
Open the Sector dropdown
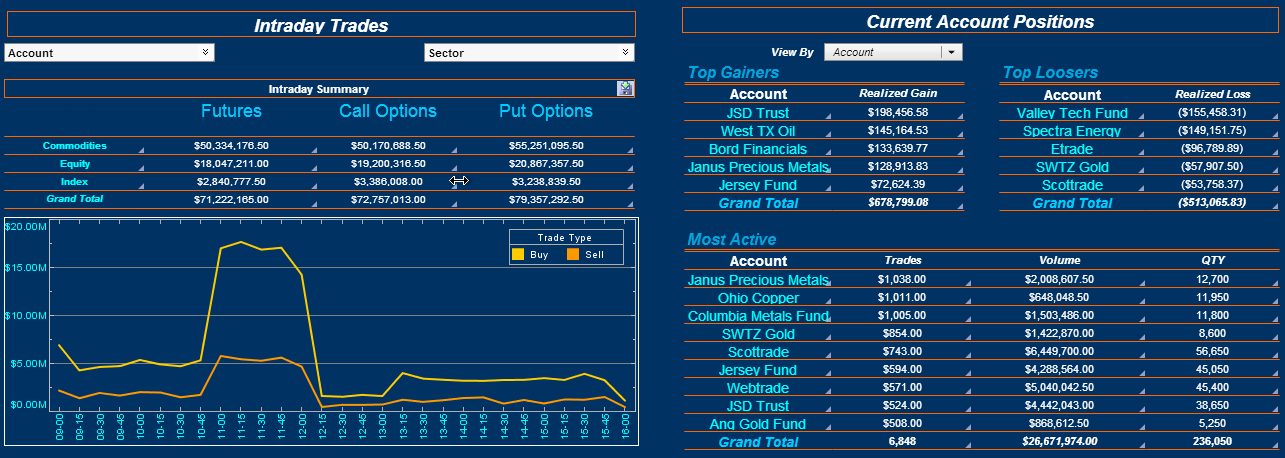[529, 53]
